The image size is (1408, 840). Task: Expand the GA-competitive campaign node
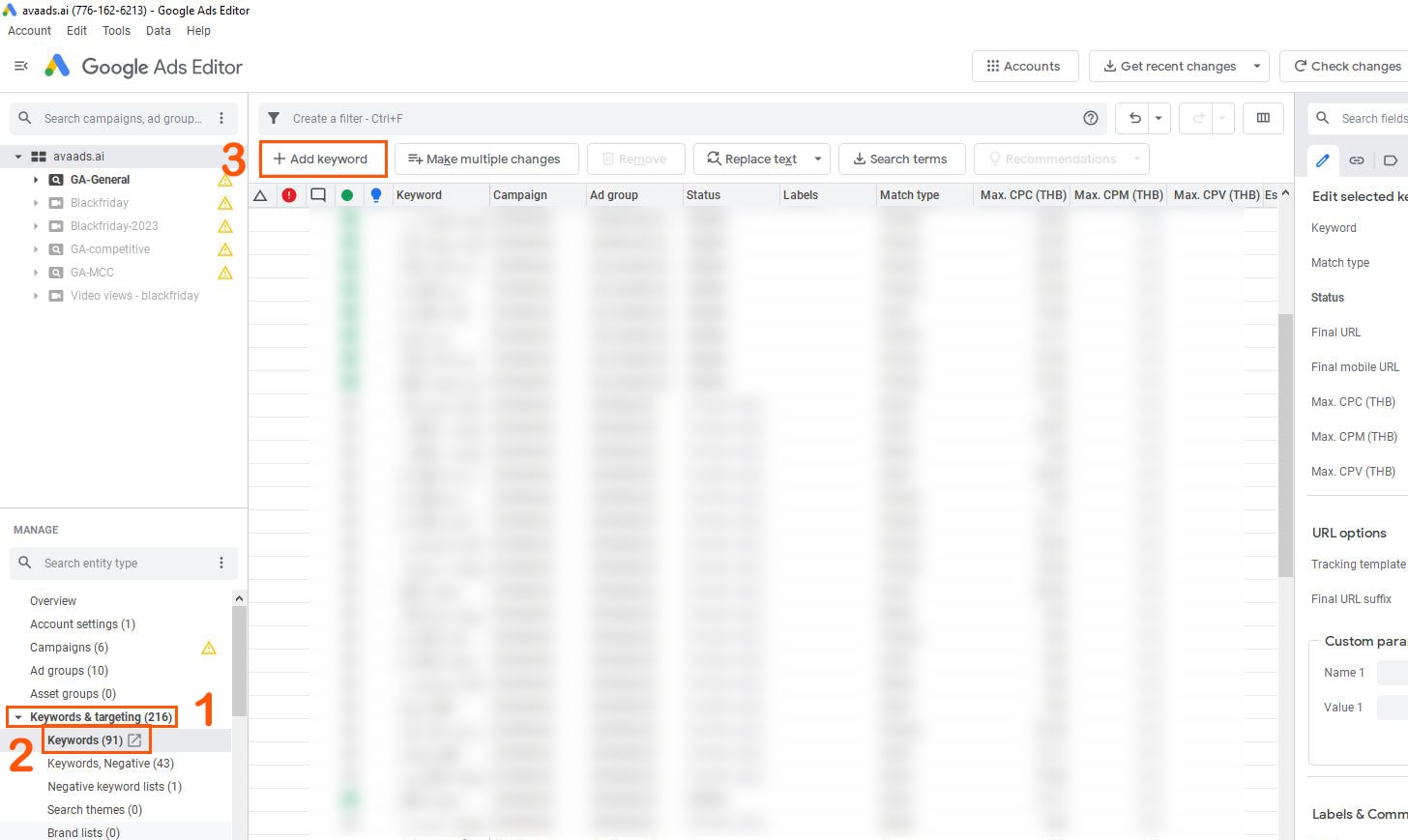(36, 249)
